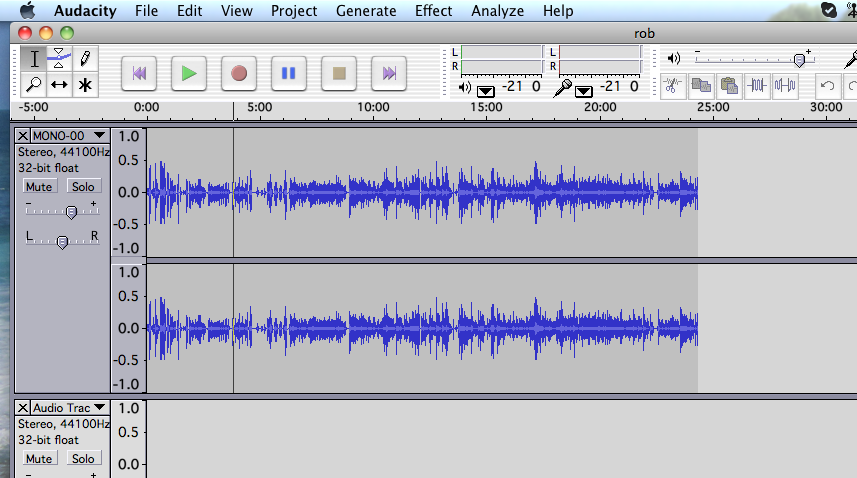
Task: Click the playback speaker meter icon
Action: click(x=465, y=87)
